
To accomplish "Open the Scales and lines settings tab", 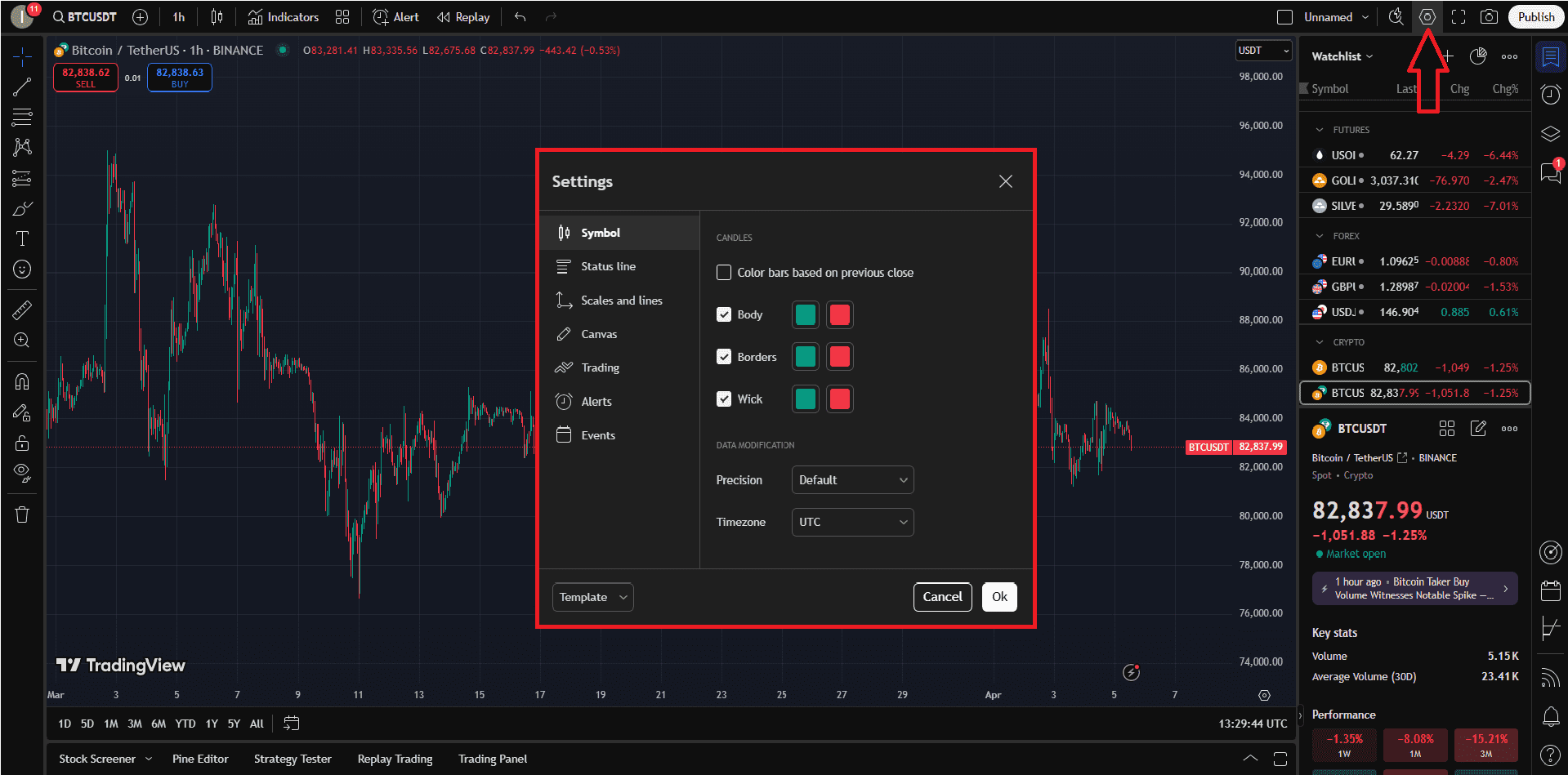I will tap(619, 301).
